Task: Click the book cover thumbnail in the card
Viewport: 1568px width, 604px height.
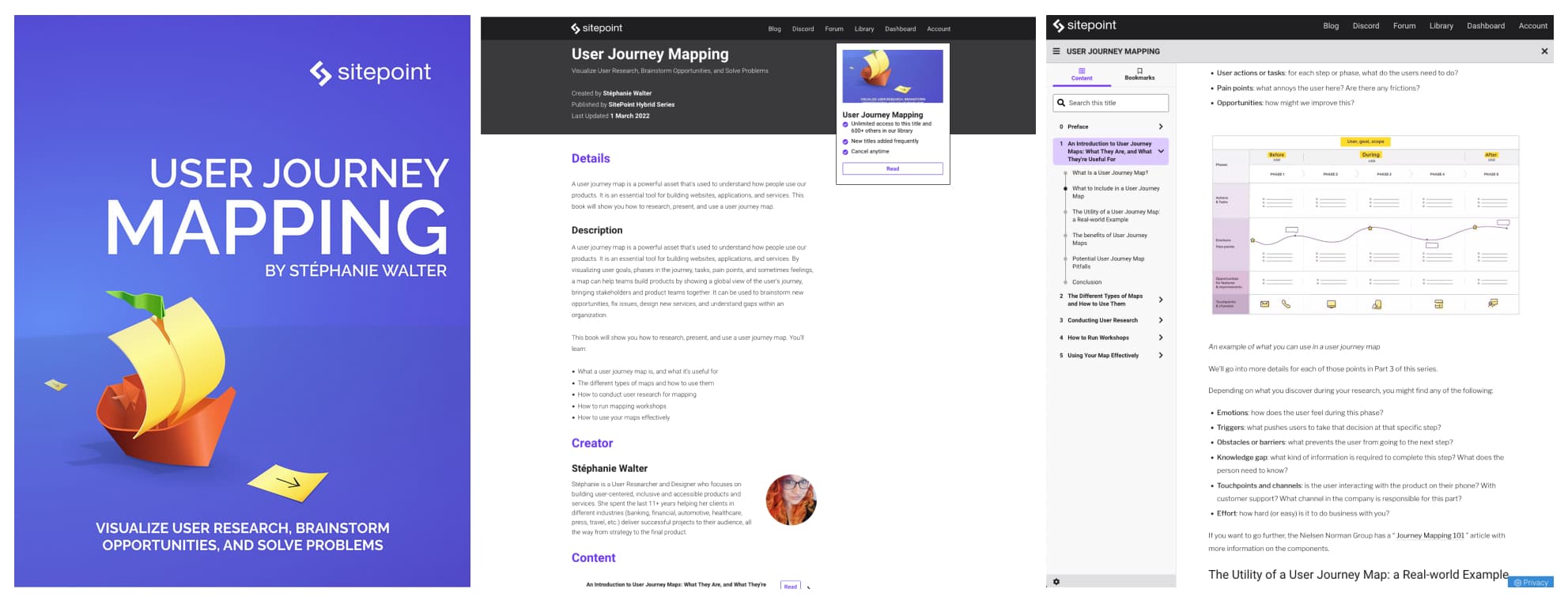Action: click(x=893, y=76)
